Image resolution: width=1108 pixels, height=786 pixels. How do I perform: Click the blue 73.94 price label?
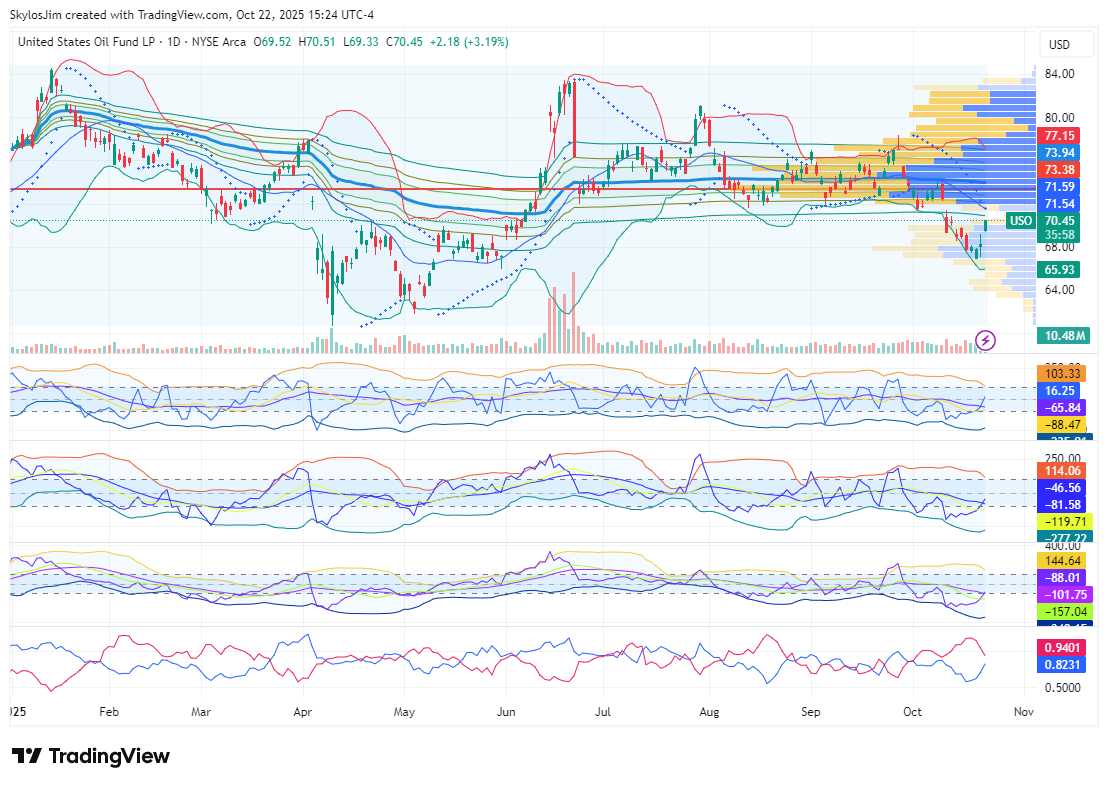point(1059,153)
